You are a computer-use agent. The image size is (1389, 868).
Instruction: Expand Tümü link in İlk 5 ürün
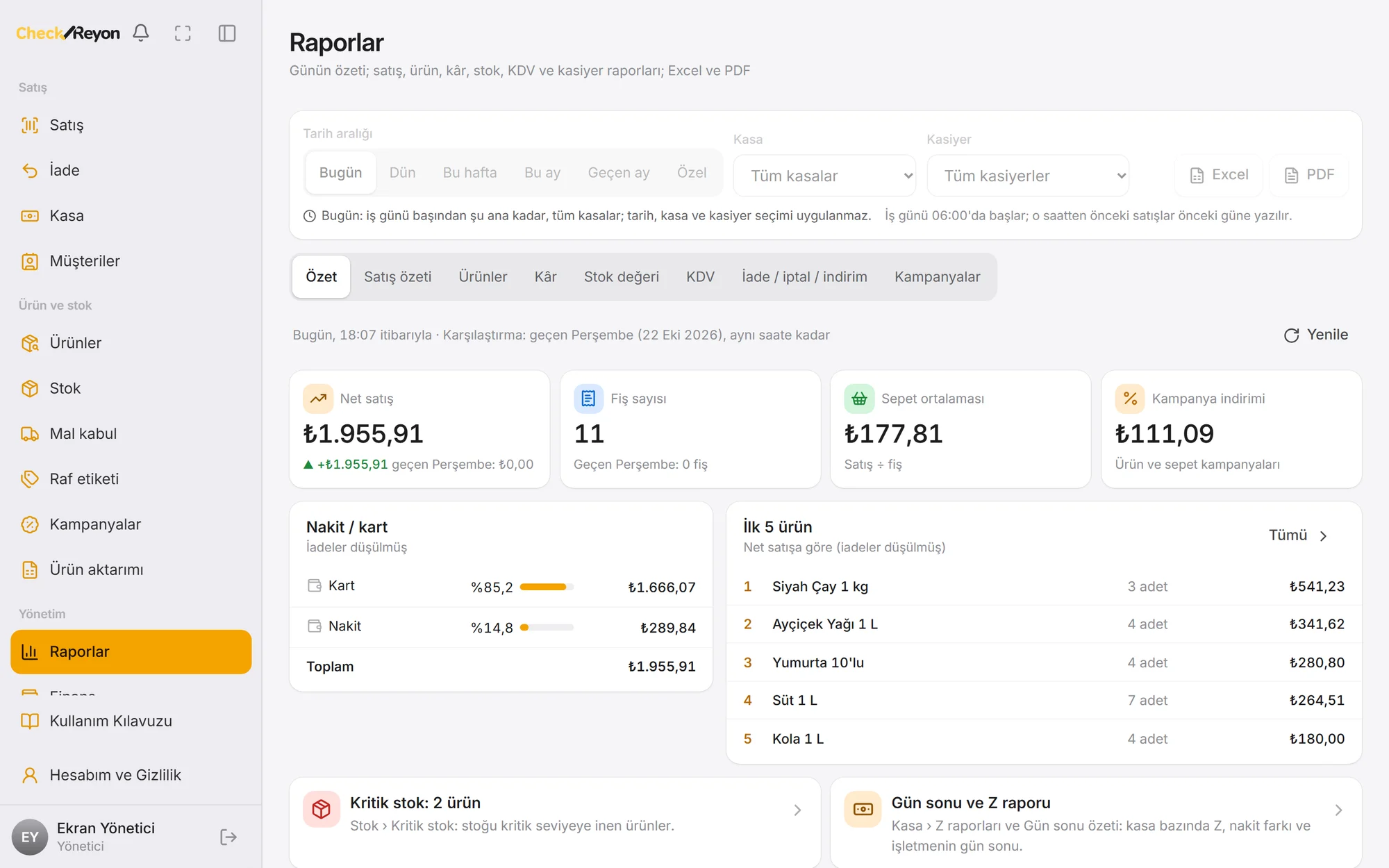(x=1298, y=535)
